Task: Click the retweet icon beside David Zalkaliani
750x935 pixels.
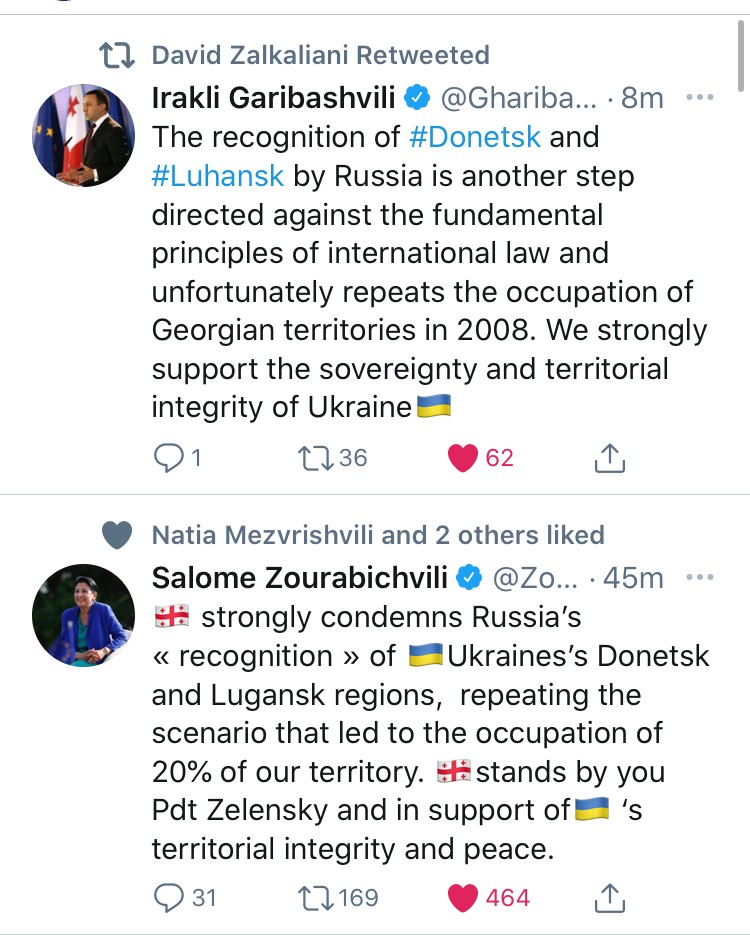Action: point(118,55)
